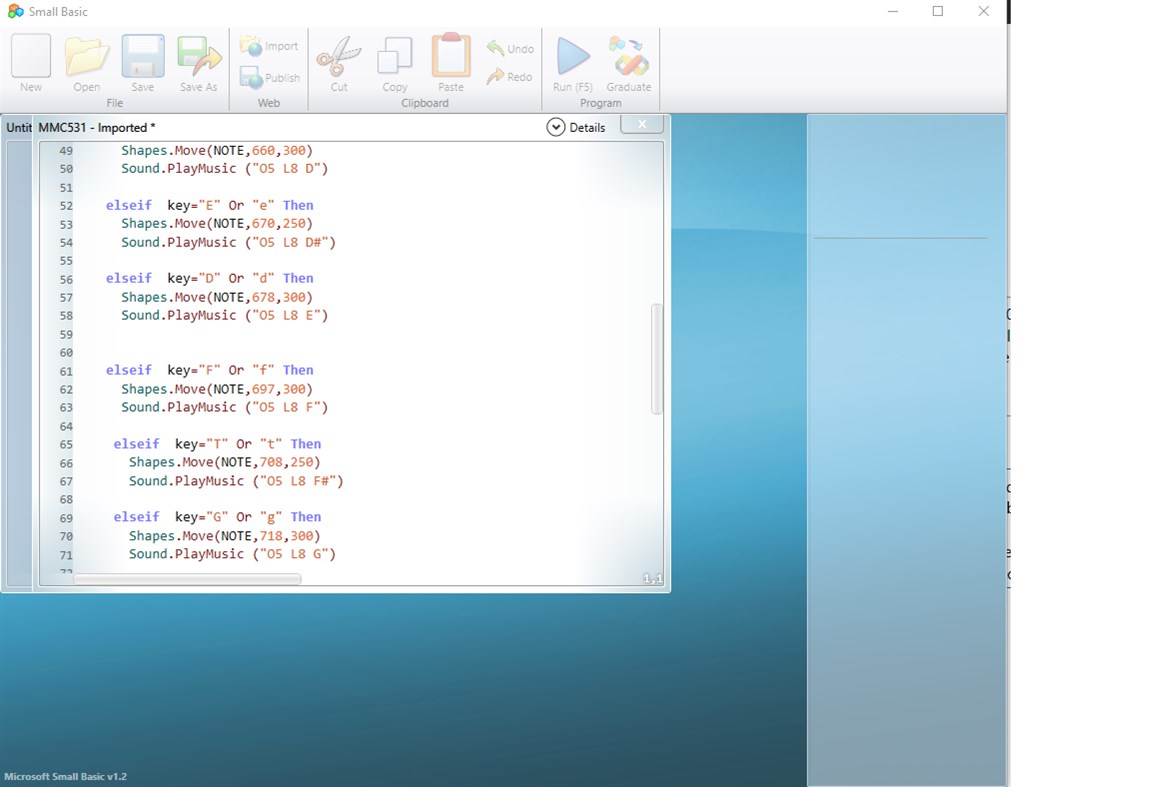Switch to the Untitled document tab
1151x787 pixels.
click(19, 127)
